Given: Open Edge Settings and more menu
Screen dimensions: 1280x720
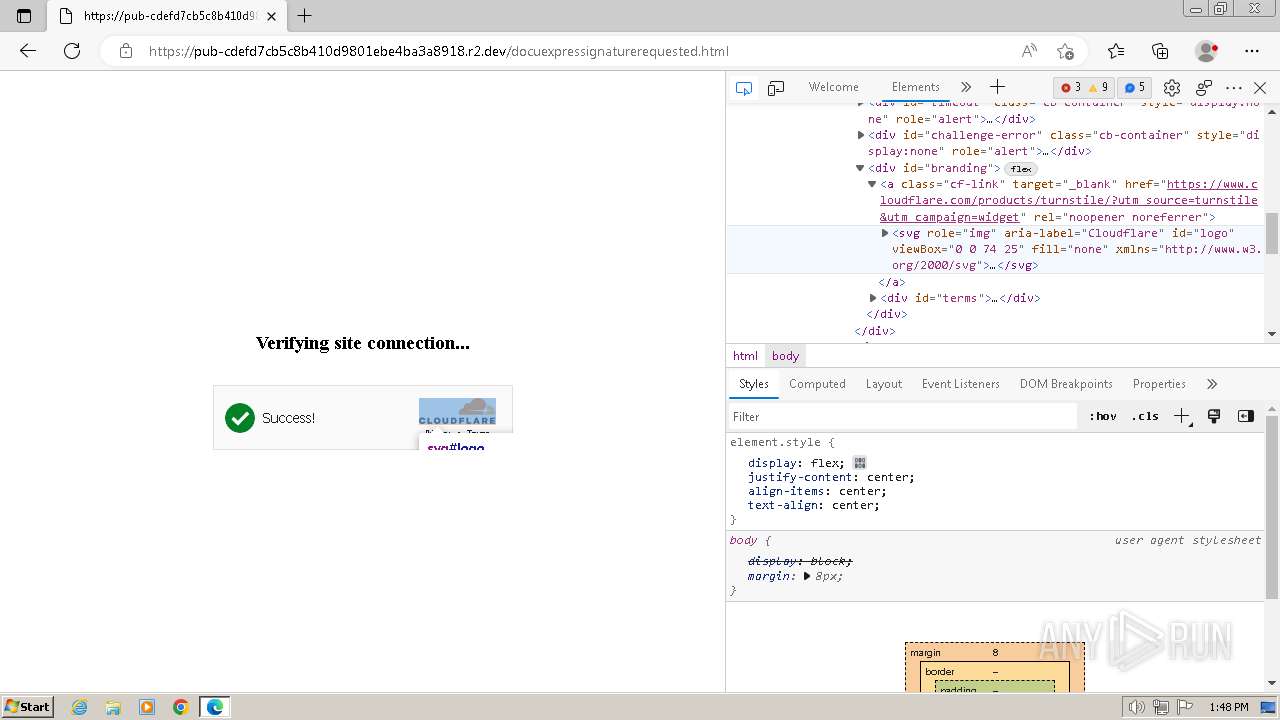Looking at the screenshot, I should pyautogui.click(x=1252, y=51).
